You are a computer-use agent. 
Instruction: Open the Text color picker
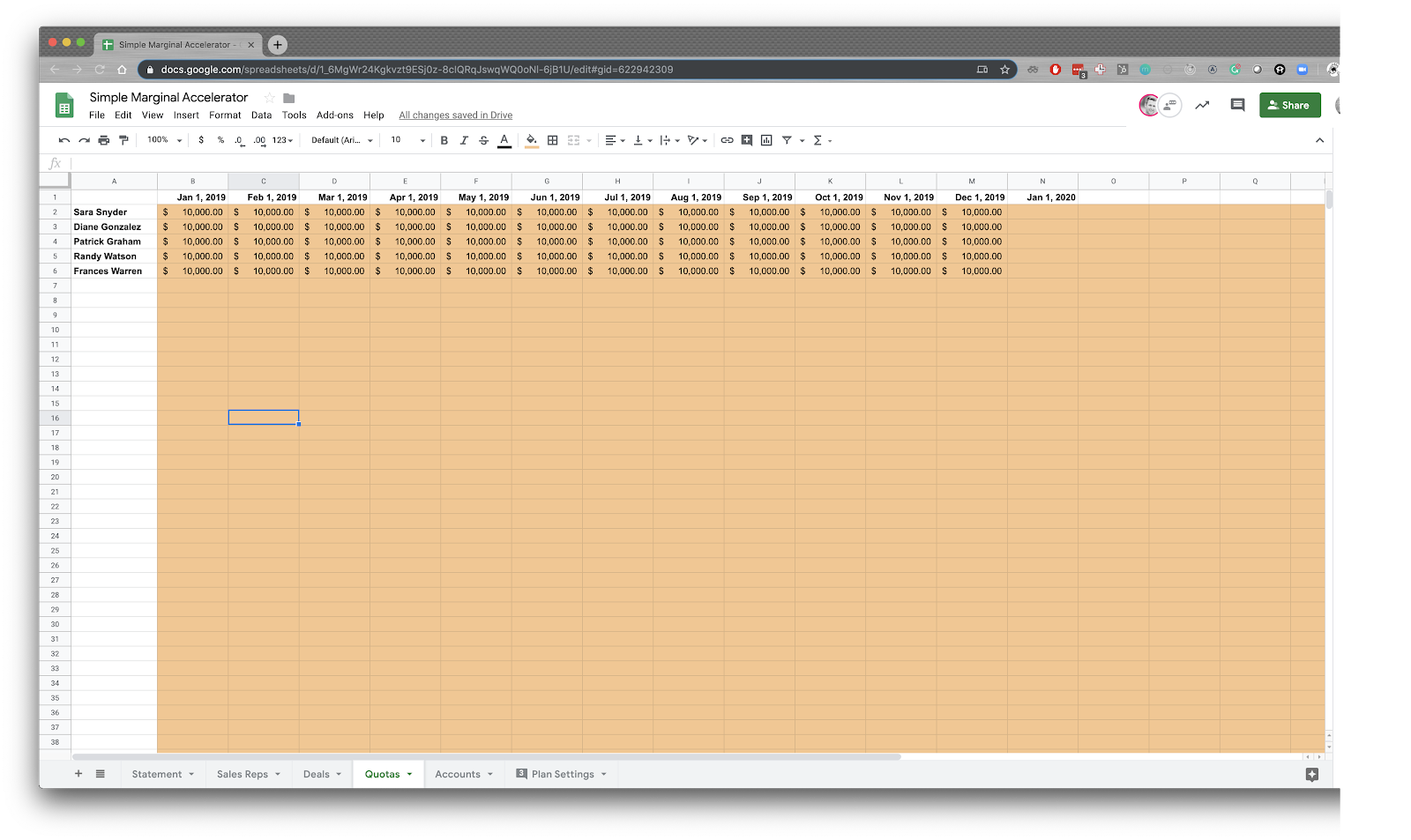pyautogui.click(x=504, y=139)
